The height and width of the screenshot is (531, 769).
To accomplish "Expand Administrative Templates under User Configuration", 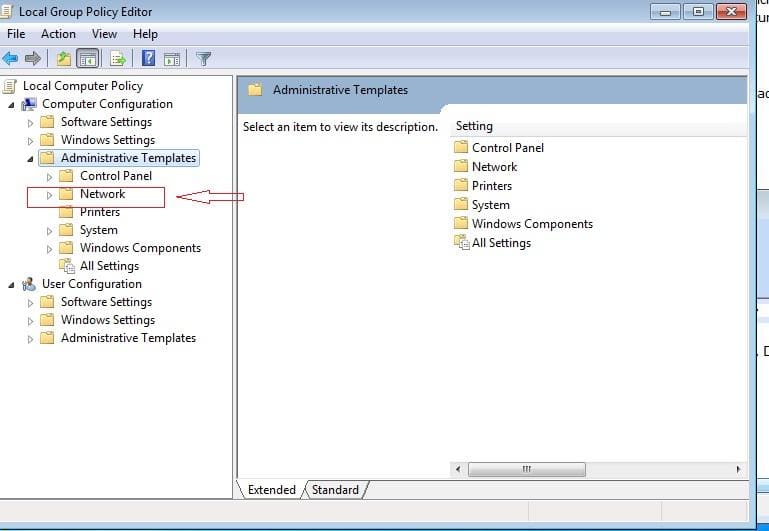I will tap(30, 339).
